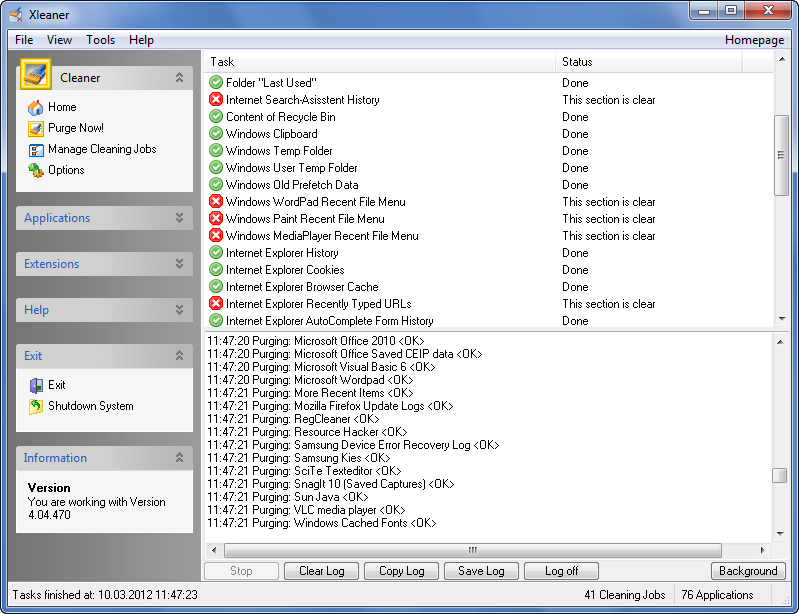Click the Cleaner broom icon in sidebar
This screenshot has height=614, width=799.
coord(36,74)
